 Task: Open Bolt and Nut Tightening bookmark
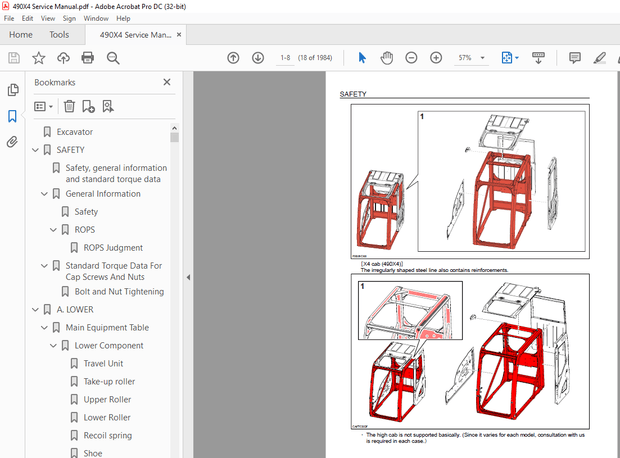[x=119, y=291]
